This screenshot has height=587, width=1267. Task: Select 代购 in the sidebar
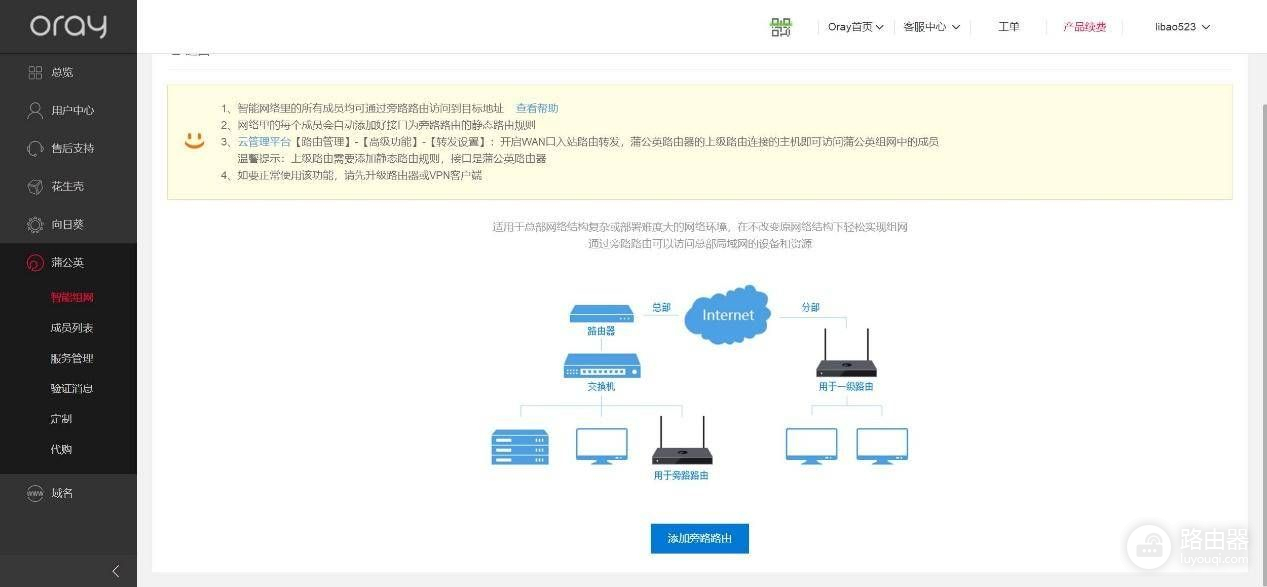pyautogui.click(x=61, y=449)
